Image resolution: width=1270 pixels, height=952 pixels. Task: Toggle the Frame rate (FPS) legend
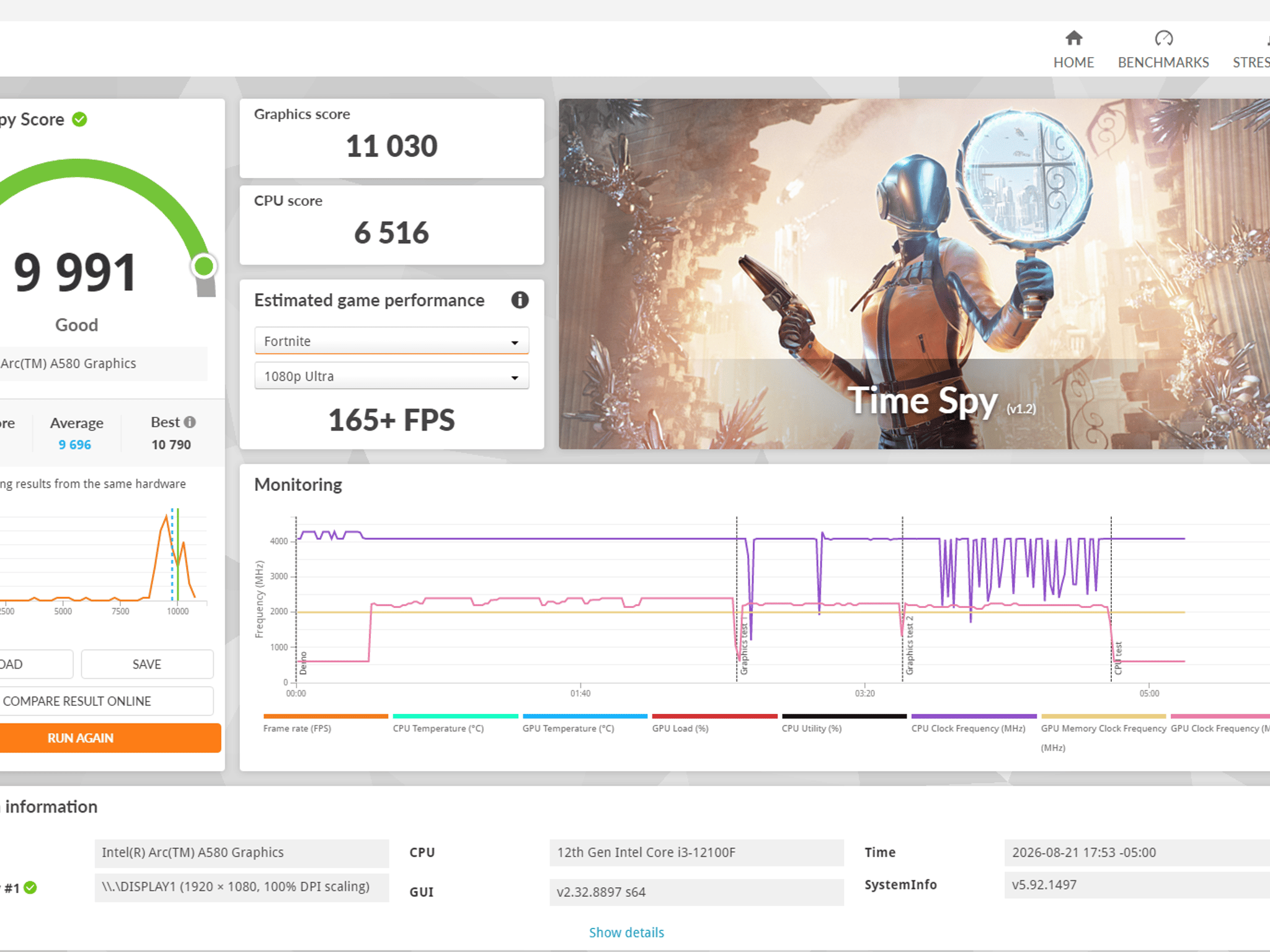point(325,724)
